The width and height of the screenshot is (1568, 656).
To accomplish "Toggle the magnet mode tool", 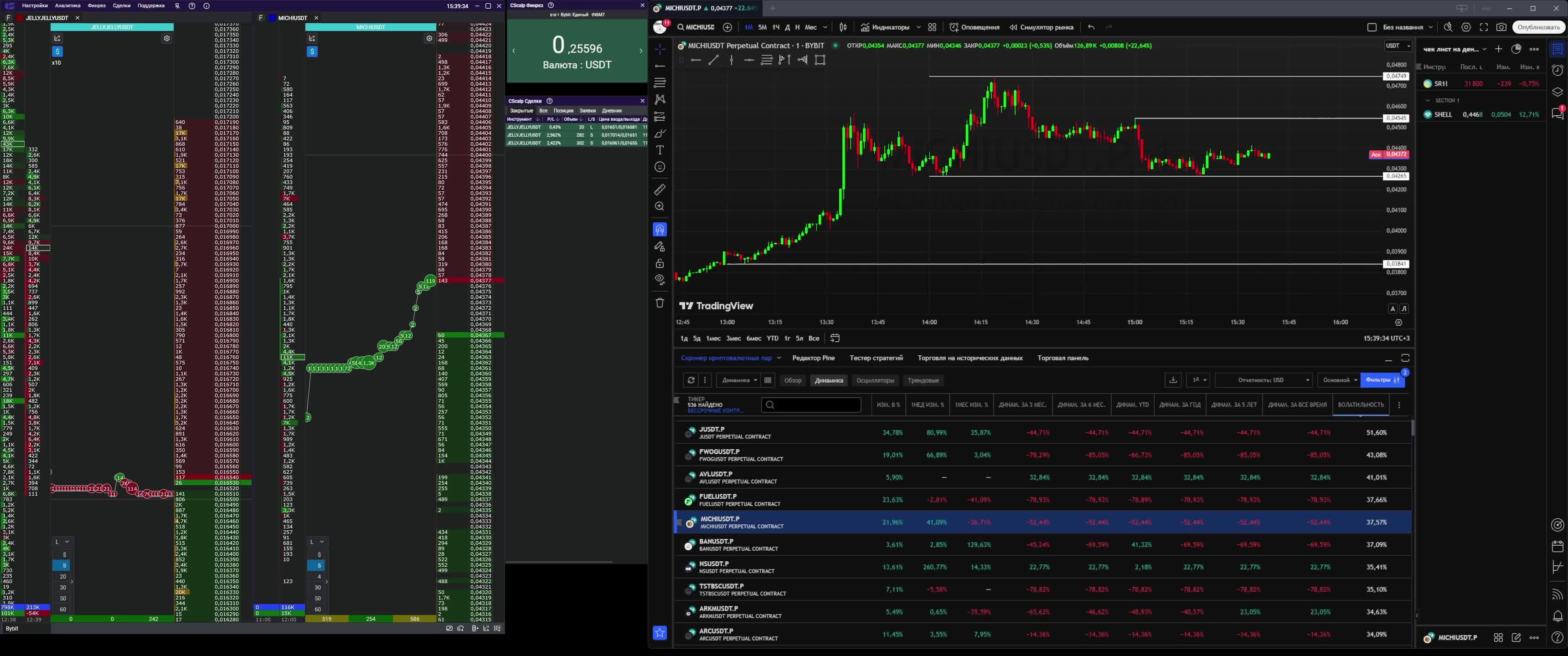I will (x=660, y=230).
